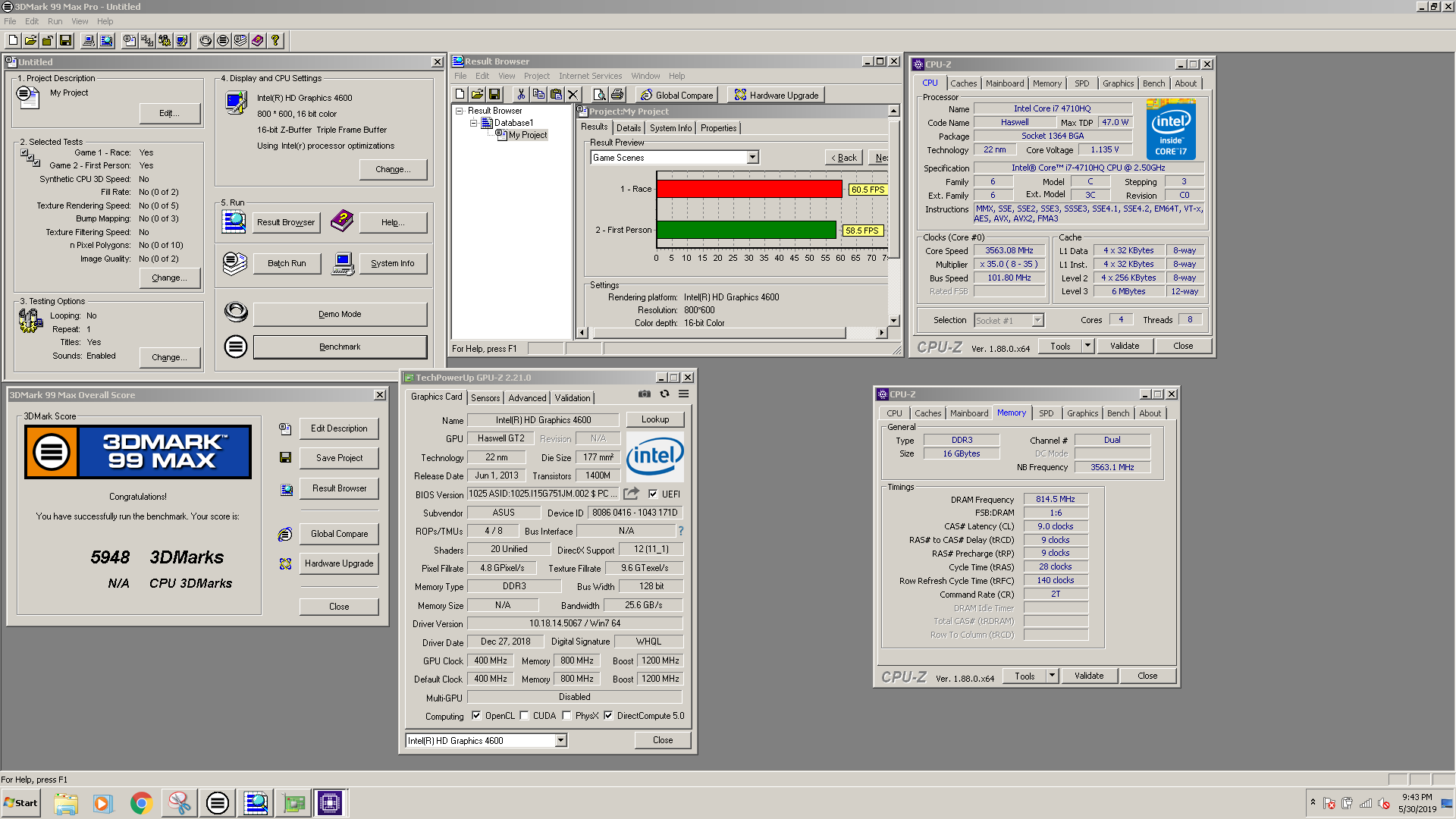Click Copy icon in Result Browser toolbar
The height and width of the screenshot is (819, 1456).
pyautogui.click(x=538, y=94)
